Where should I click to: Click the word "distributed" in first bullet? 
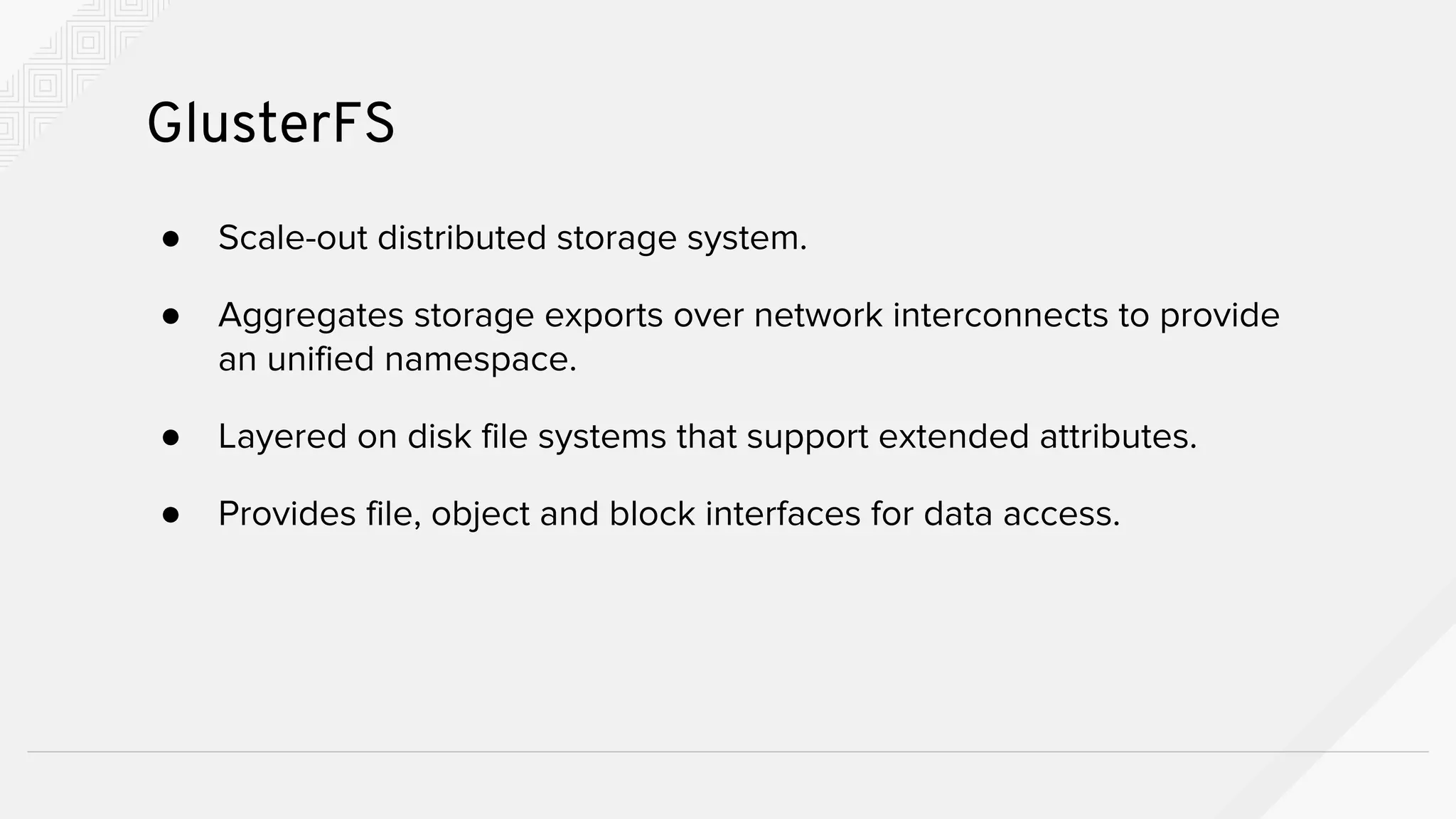pos(461,237)
